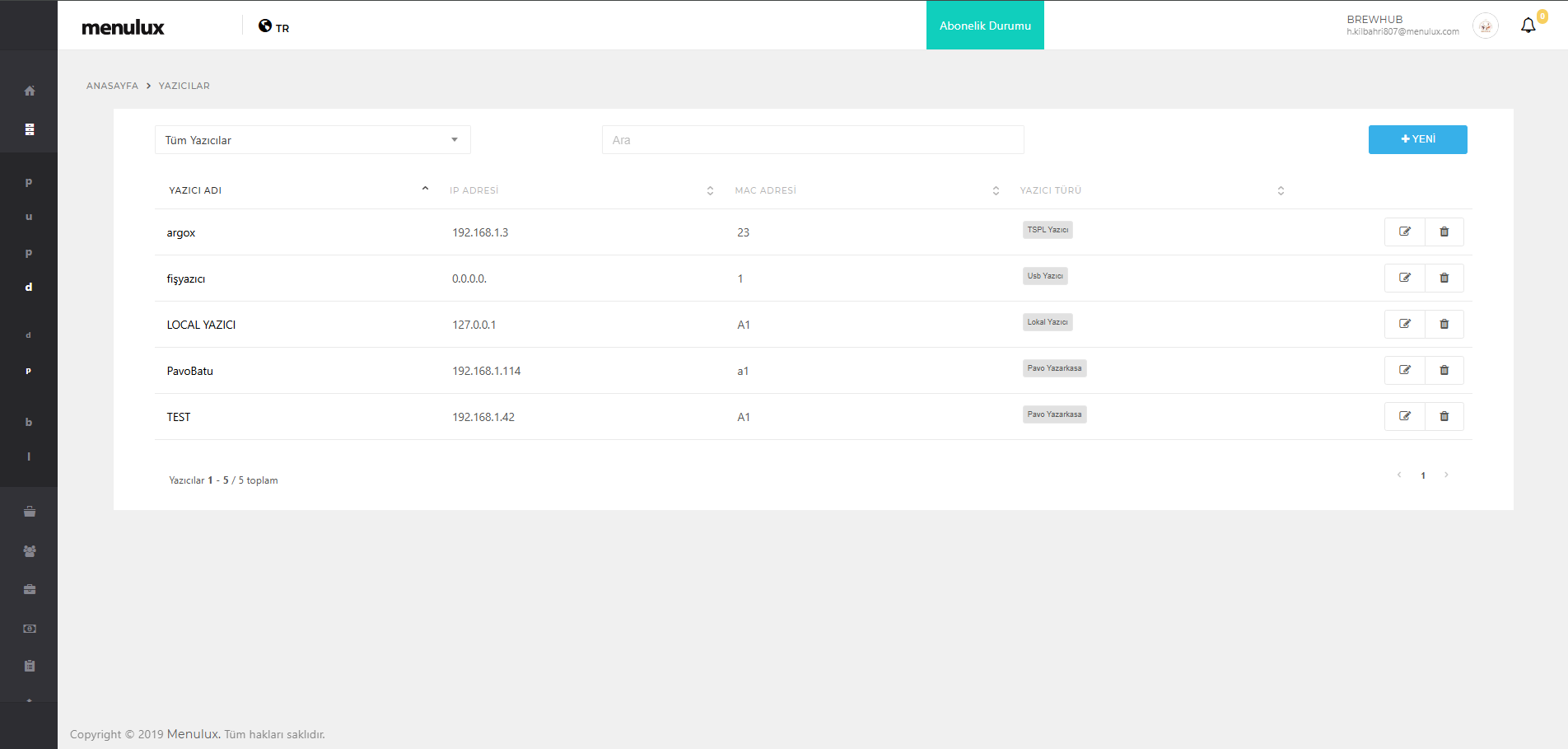Click the BREWHUB profile avatar
Viewport: 1568px width, 749px height.
point(1485,26)
